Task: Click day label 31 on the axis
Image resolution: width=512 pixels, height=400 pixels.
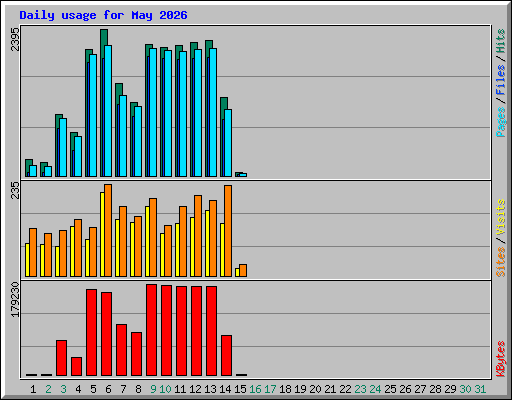Action: point(480,389)
